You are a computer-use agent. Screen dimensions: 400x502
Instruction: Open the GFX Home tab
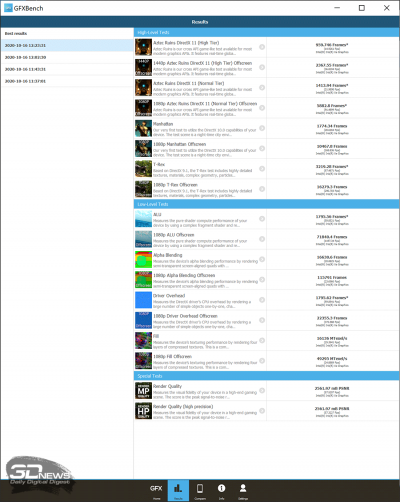156,491
